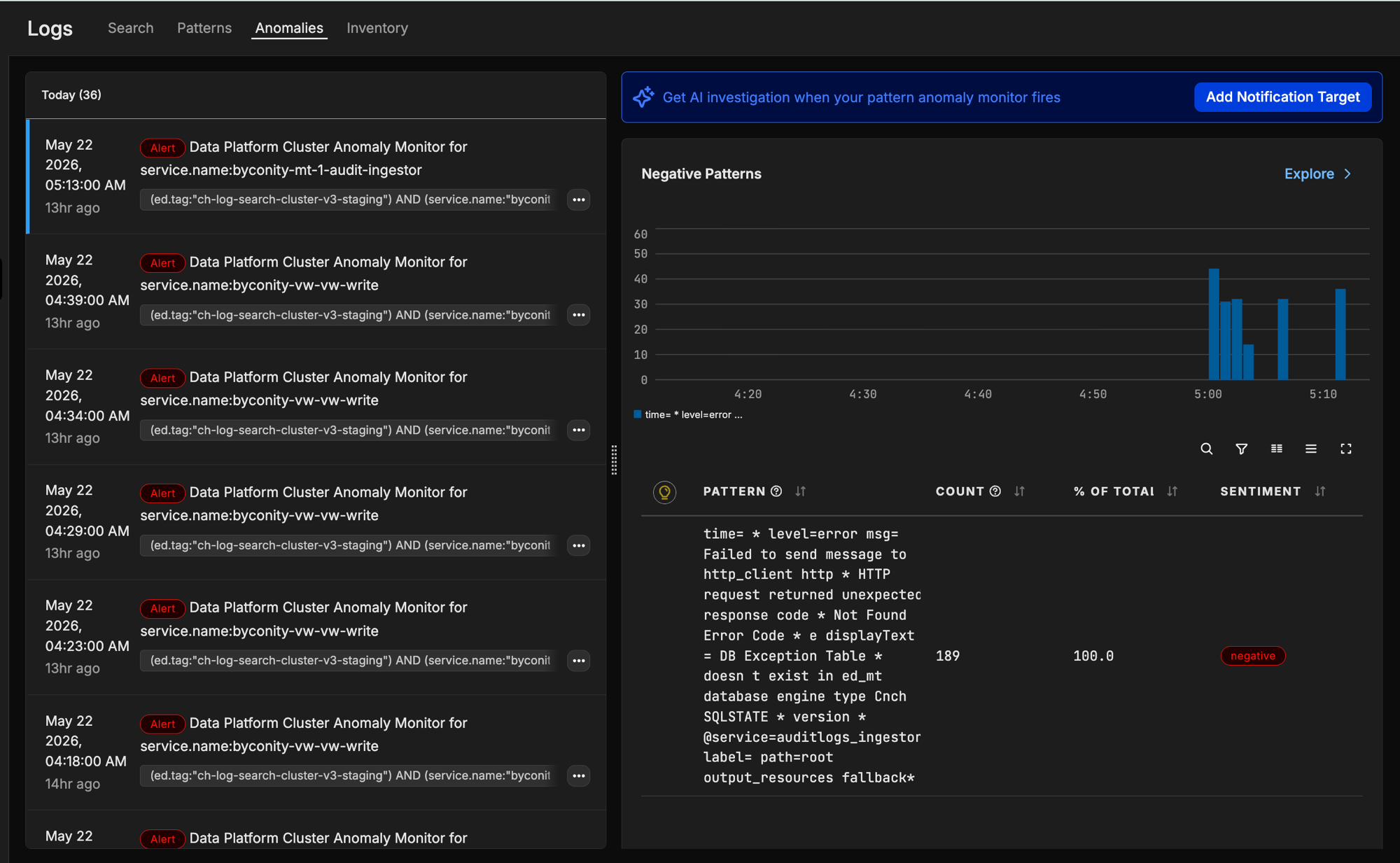
Task: Sort by Count column arrows
Action: pyautogui.click(x=1019, y=491)
